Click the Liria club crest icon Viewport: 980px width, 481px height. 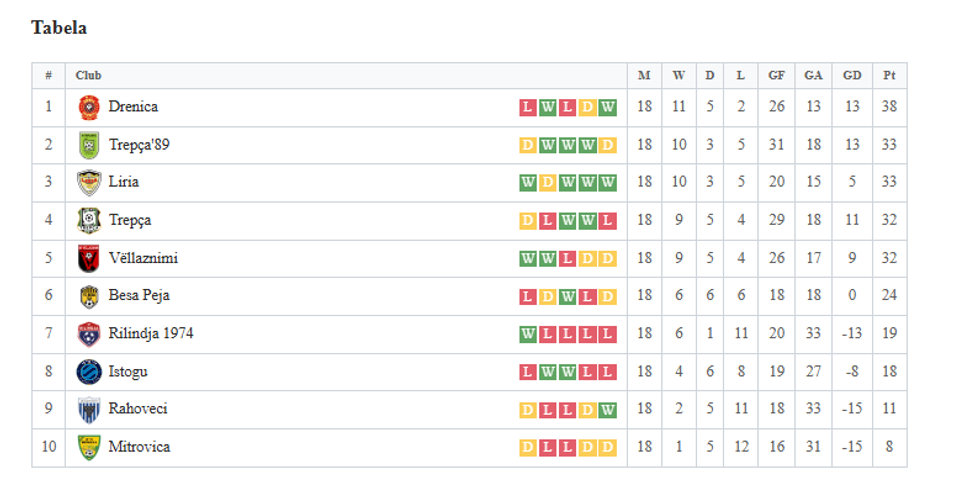tap(89, 183)
